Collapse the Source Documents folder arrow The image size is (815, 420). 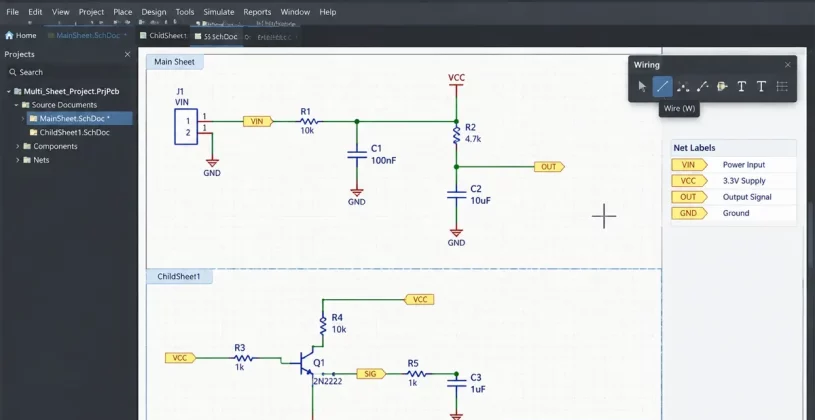pyautogui.click(x=17, y=105)
